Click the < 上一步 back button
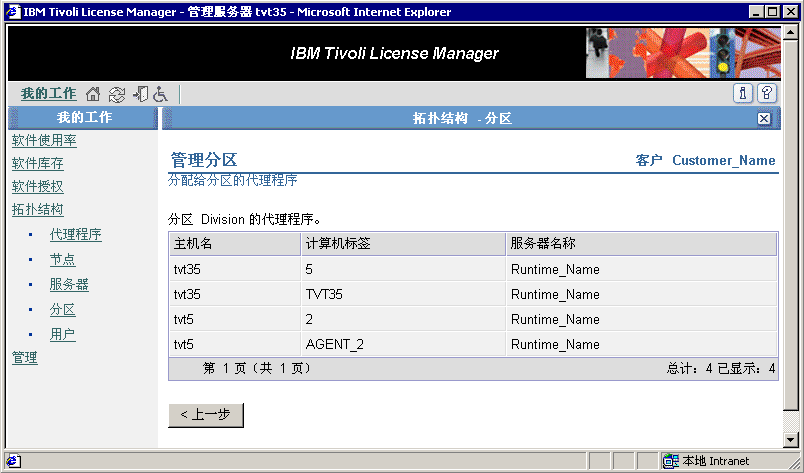 pyautogui.click(x=206, y=415)
